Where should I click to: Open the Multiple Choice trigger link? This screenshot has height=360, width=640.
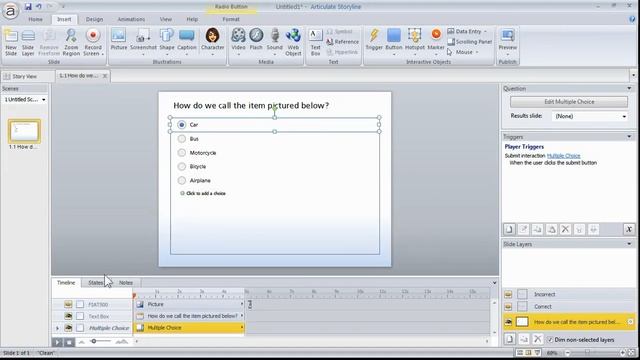click(x=563, y=156)
